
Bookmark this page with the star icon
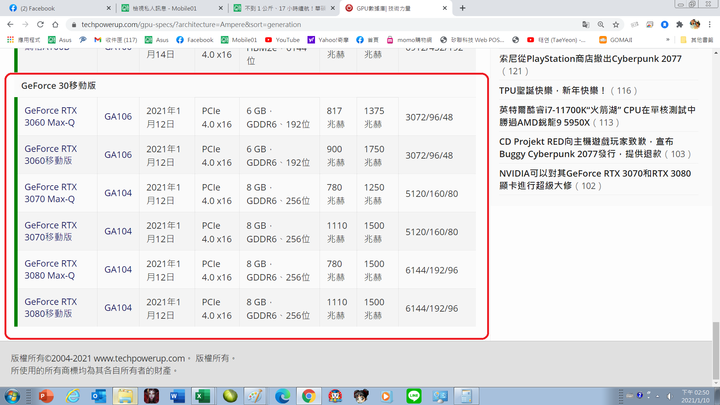[x=616, y=24]
